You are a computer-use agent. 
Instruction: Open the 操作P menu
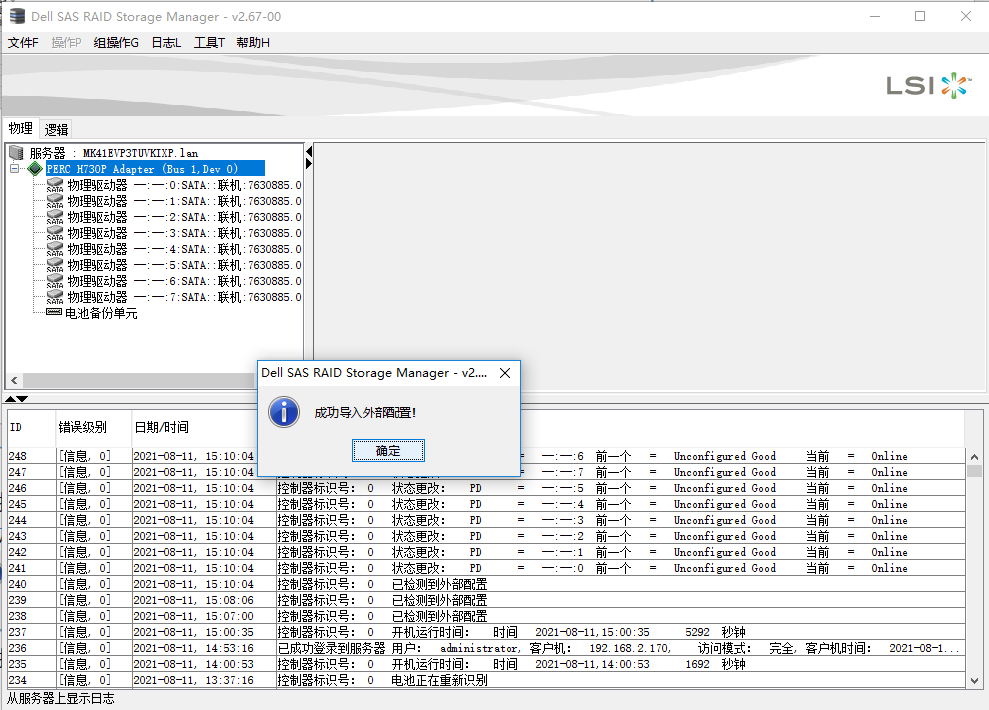click(x=66, y=43)
